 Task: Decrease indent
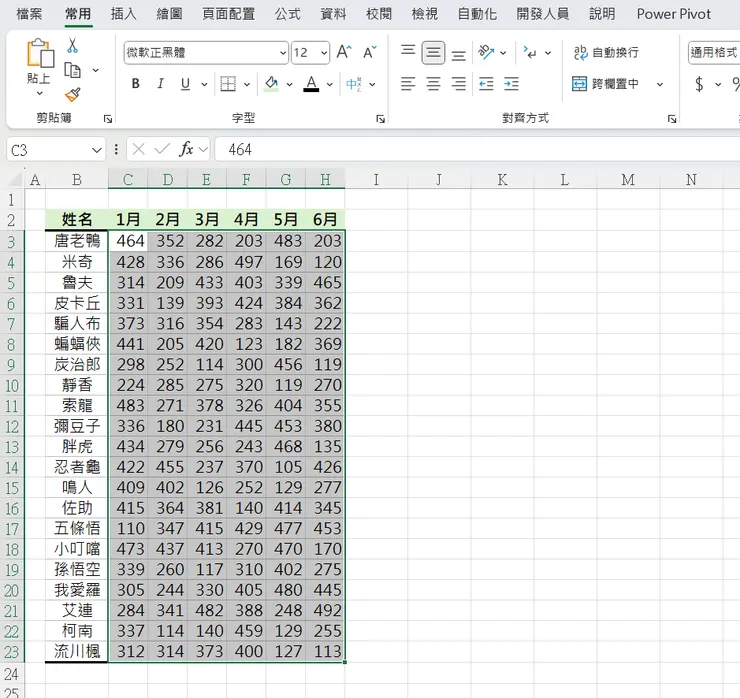click(x=486, y=84)
